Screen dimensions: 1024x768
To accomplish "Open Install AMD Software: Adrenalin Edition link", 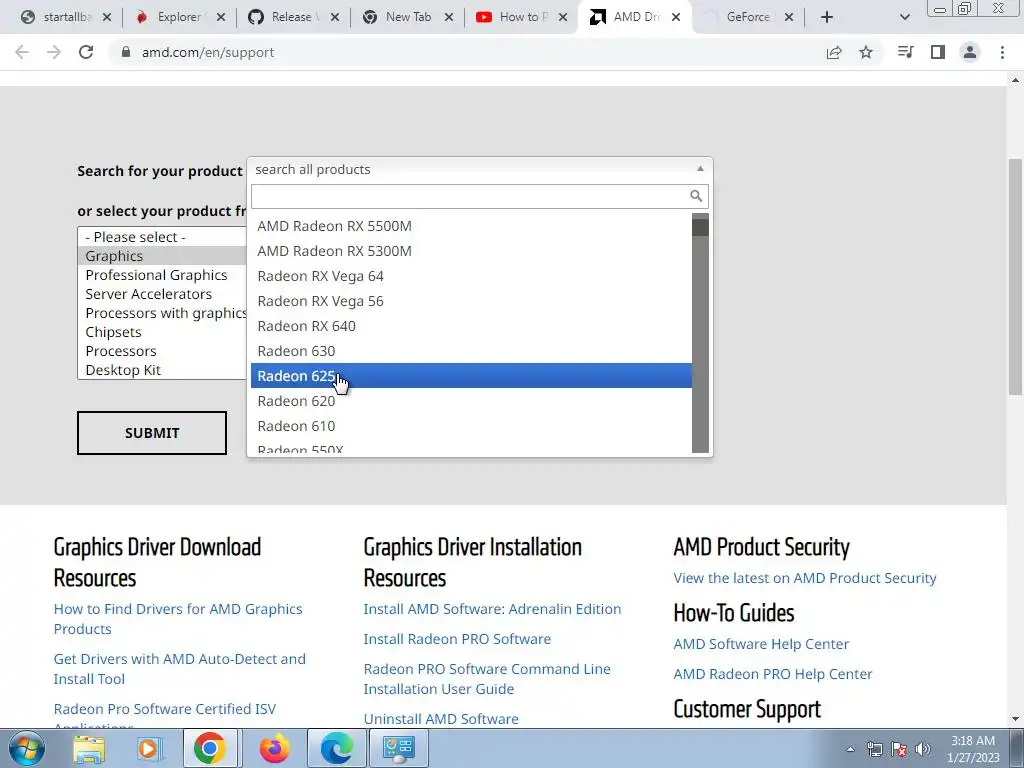I will point(492,609).
